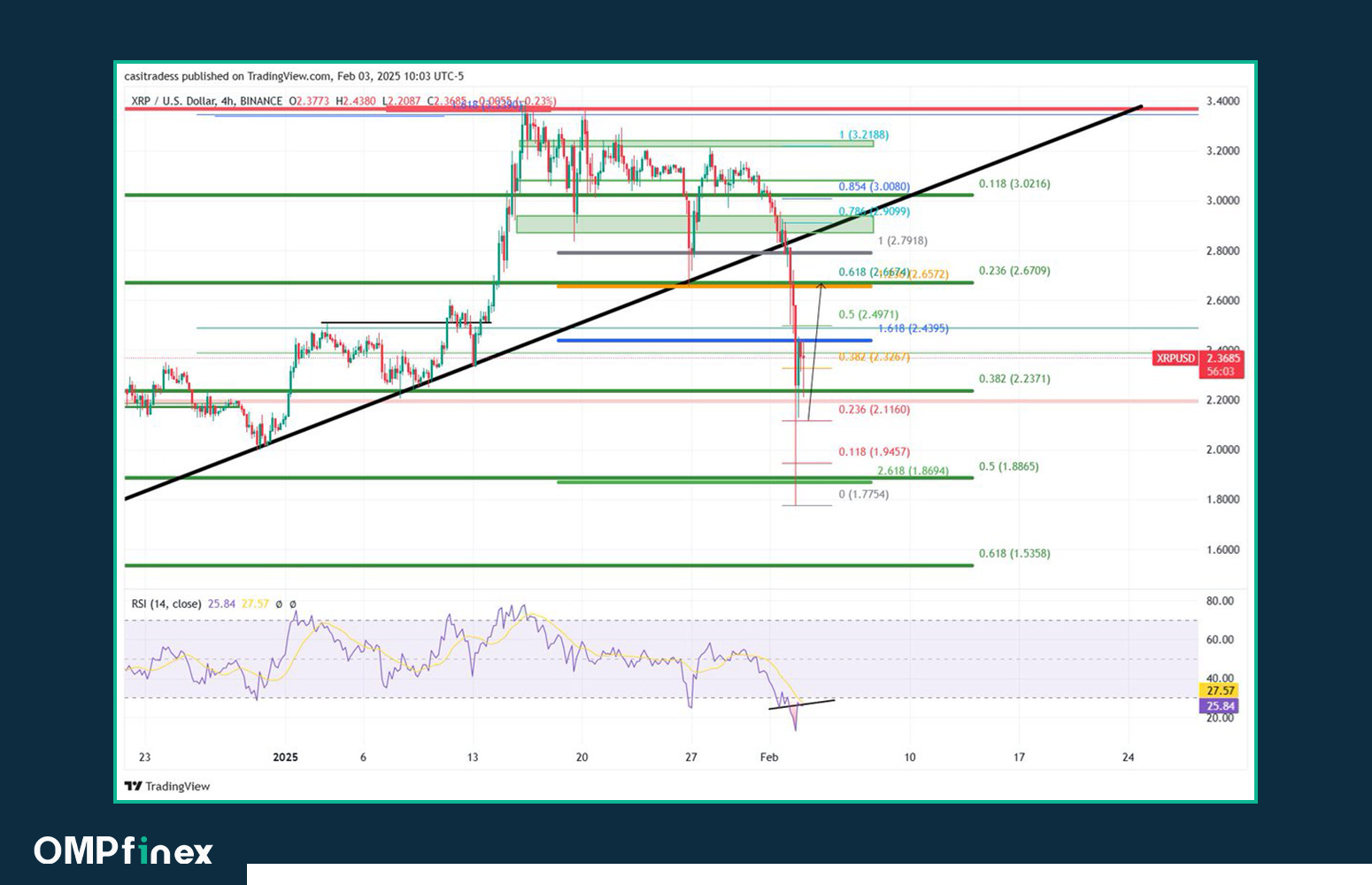Click "2.8000" on the price axis

[1222, 250]
